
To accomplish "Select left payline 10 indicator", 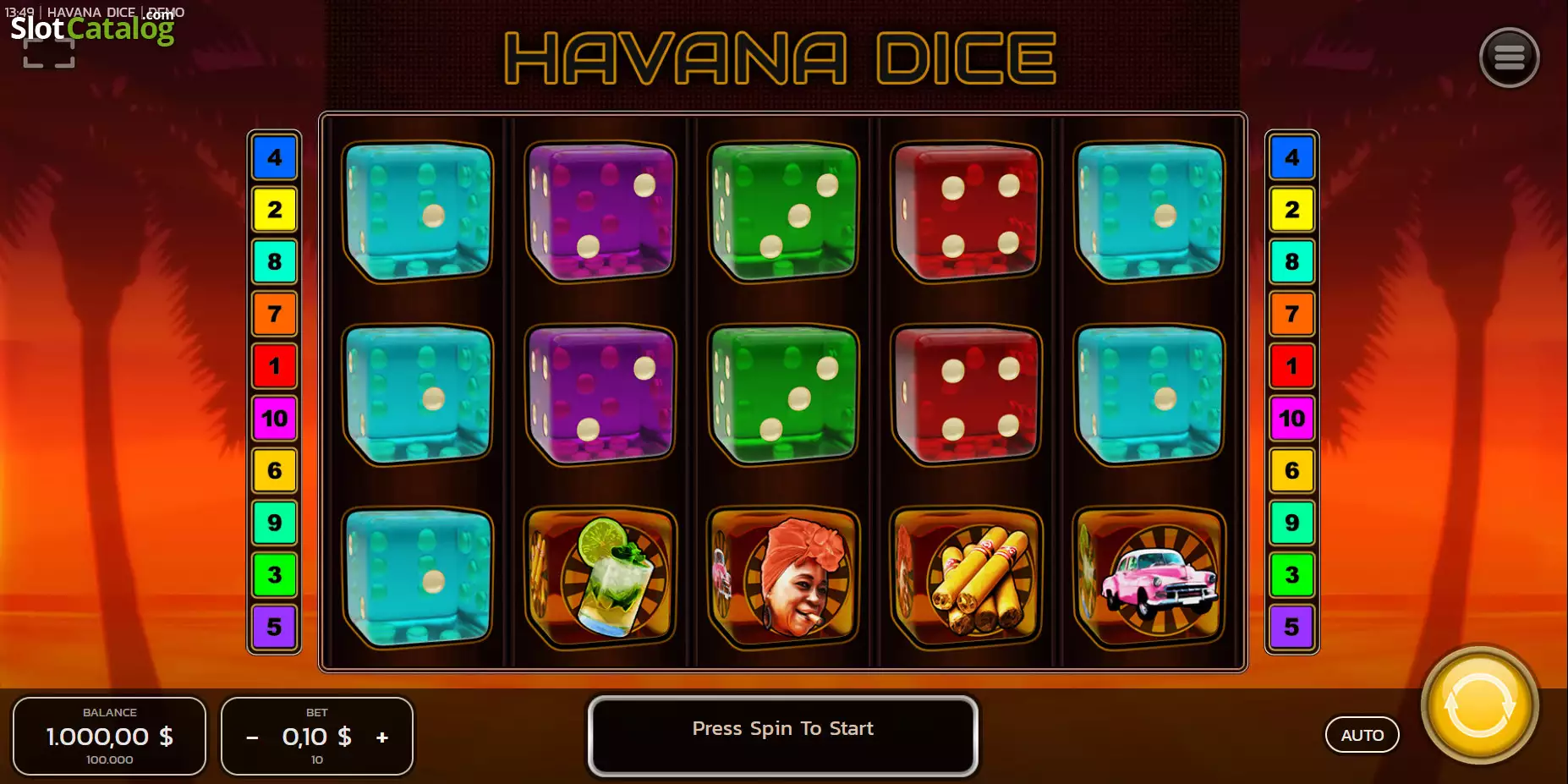I will pyautogui.click(x=274, y=418).
